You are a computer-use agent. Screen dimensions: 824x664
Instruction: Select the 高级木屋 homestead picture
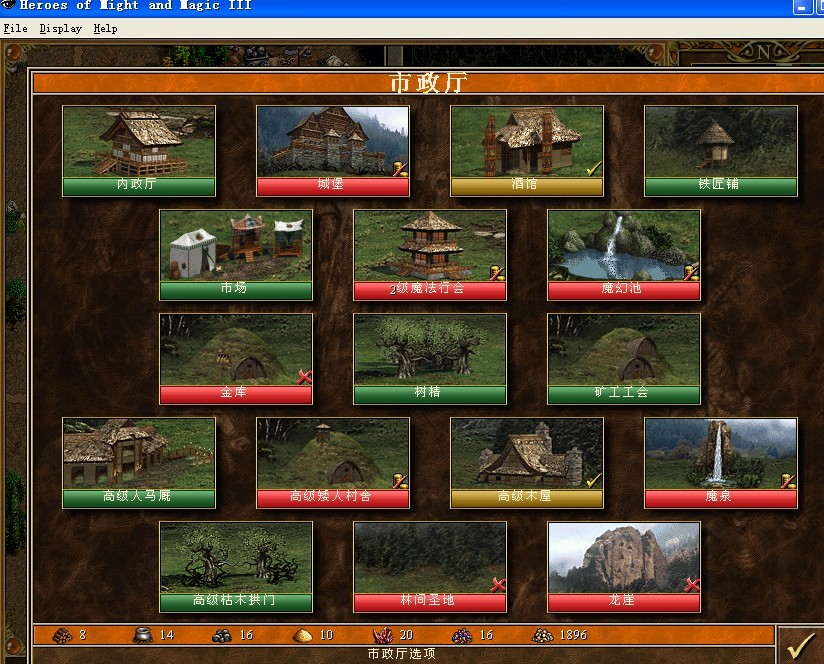pos(527,454)
